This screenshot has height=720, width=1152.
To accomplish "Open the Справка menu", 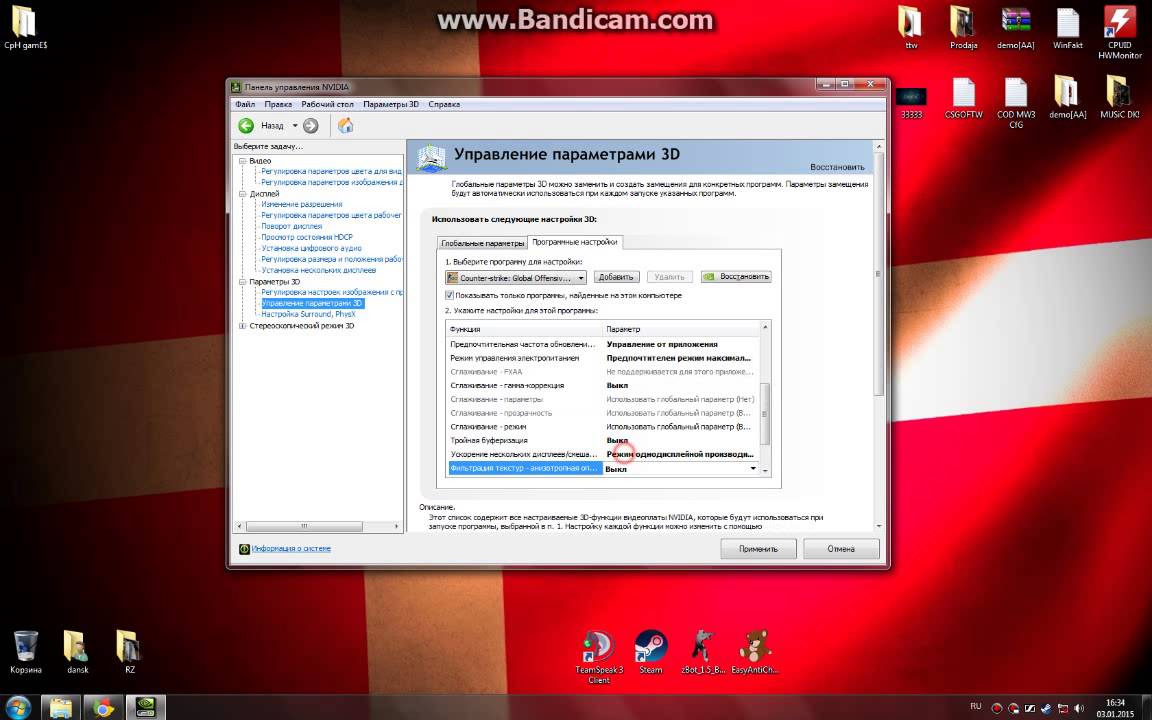I will 444,104.
